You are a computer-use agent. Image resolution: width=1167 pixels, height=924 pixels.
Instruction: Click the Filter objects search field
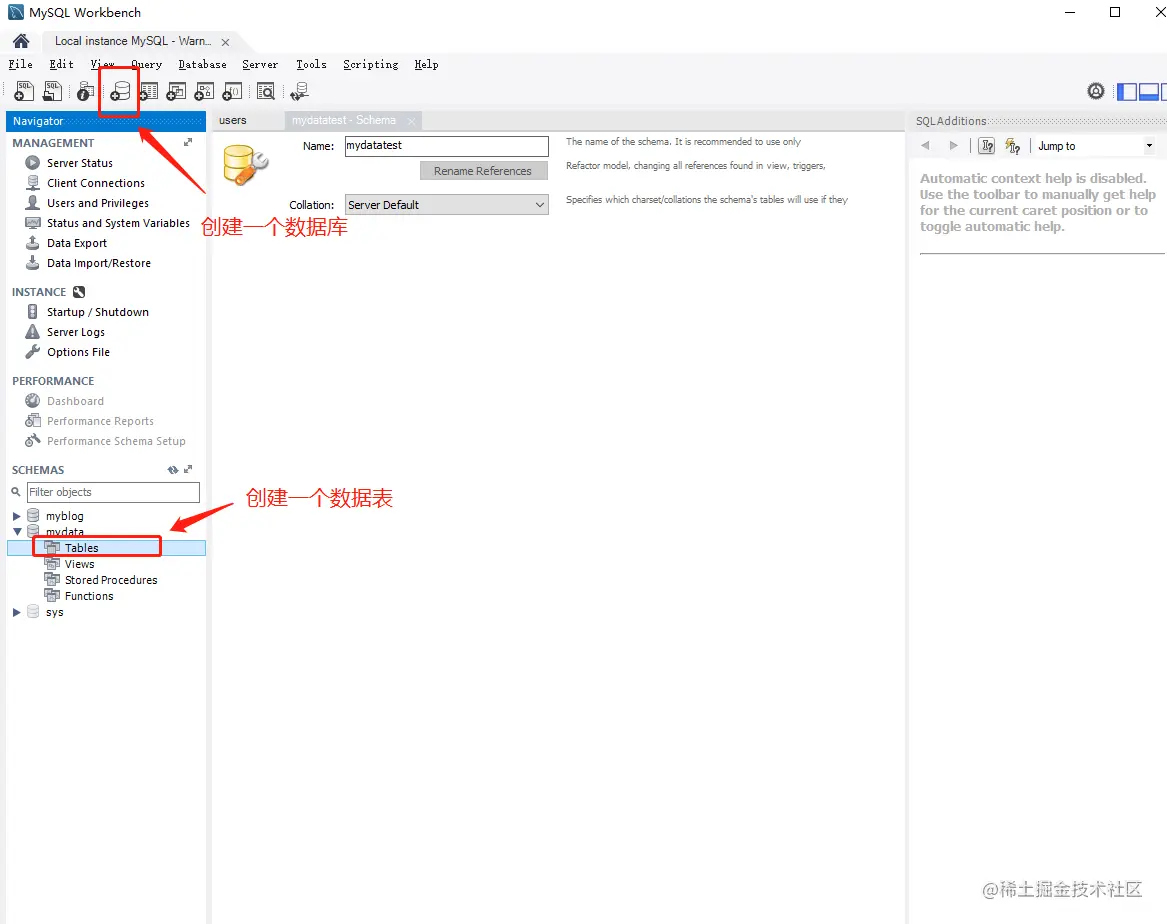(113, 493)
